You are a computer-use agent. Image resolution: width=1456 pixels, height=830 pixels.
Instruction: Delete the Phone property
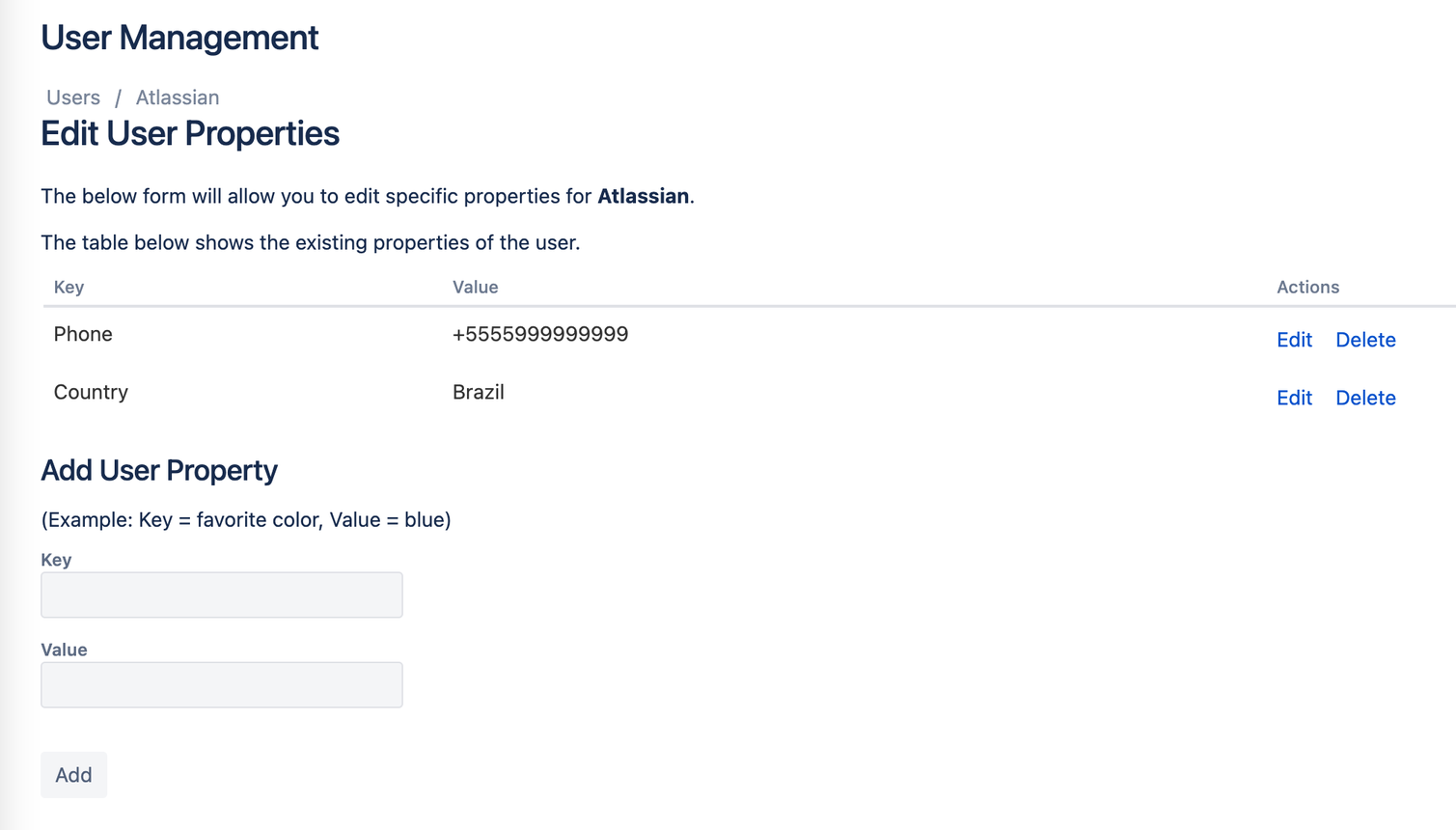[1365, 340]
